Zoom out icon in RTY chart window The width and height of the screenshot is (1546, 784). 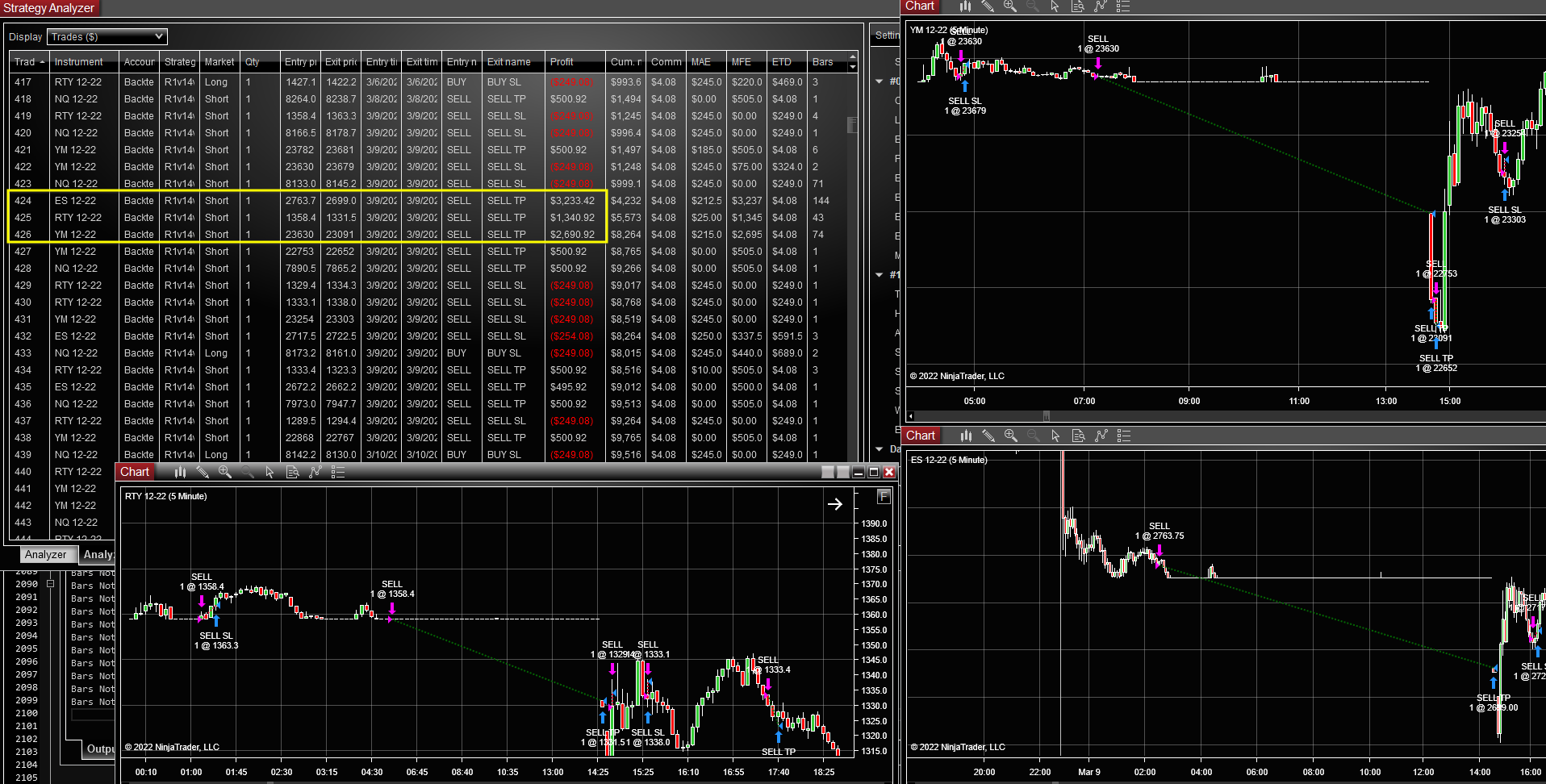tap(247, 472)
